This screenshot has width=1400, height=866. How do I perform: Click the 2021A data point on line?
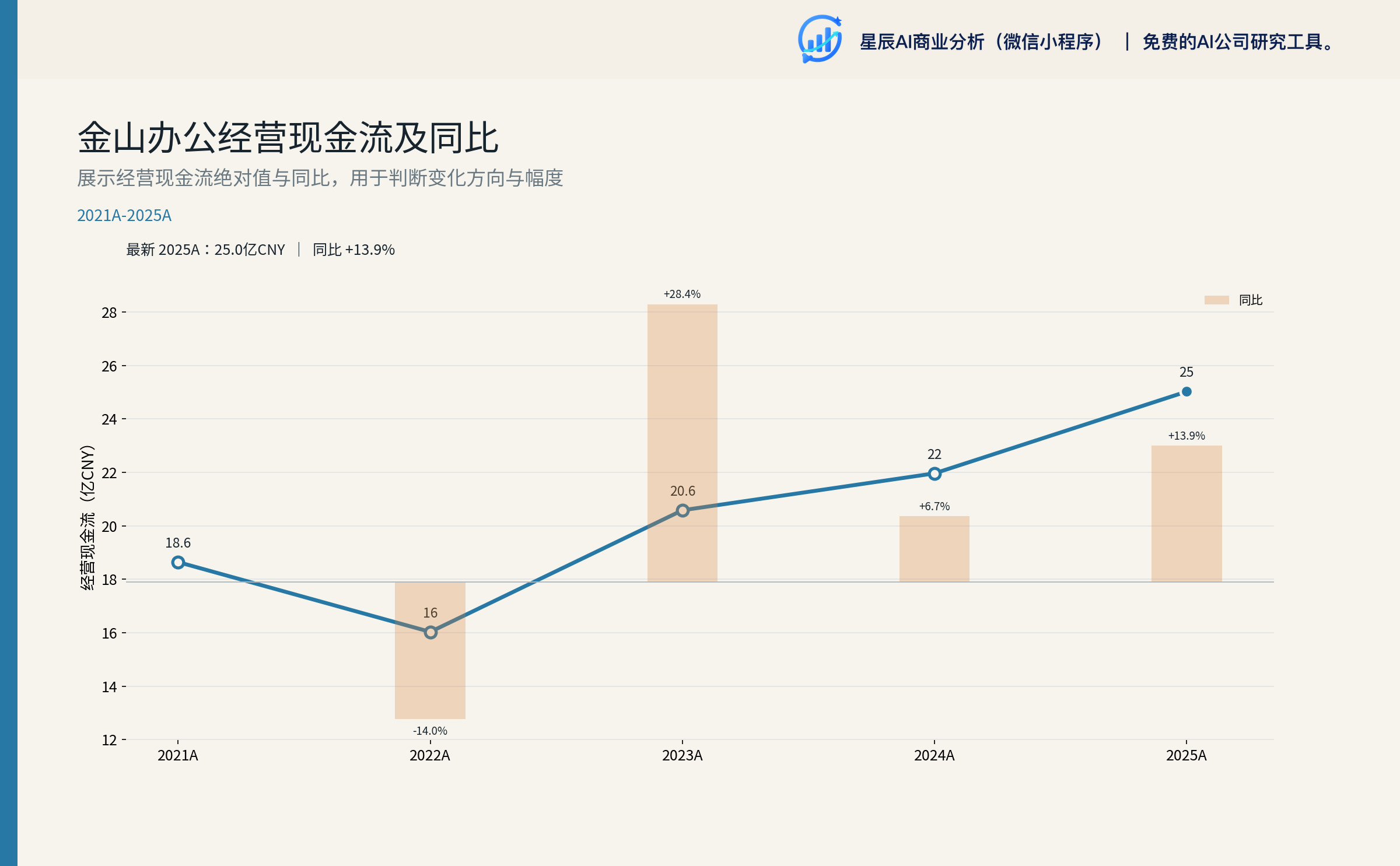[x=178, y=563]
